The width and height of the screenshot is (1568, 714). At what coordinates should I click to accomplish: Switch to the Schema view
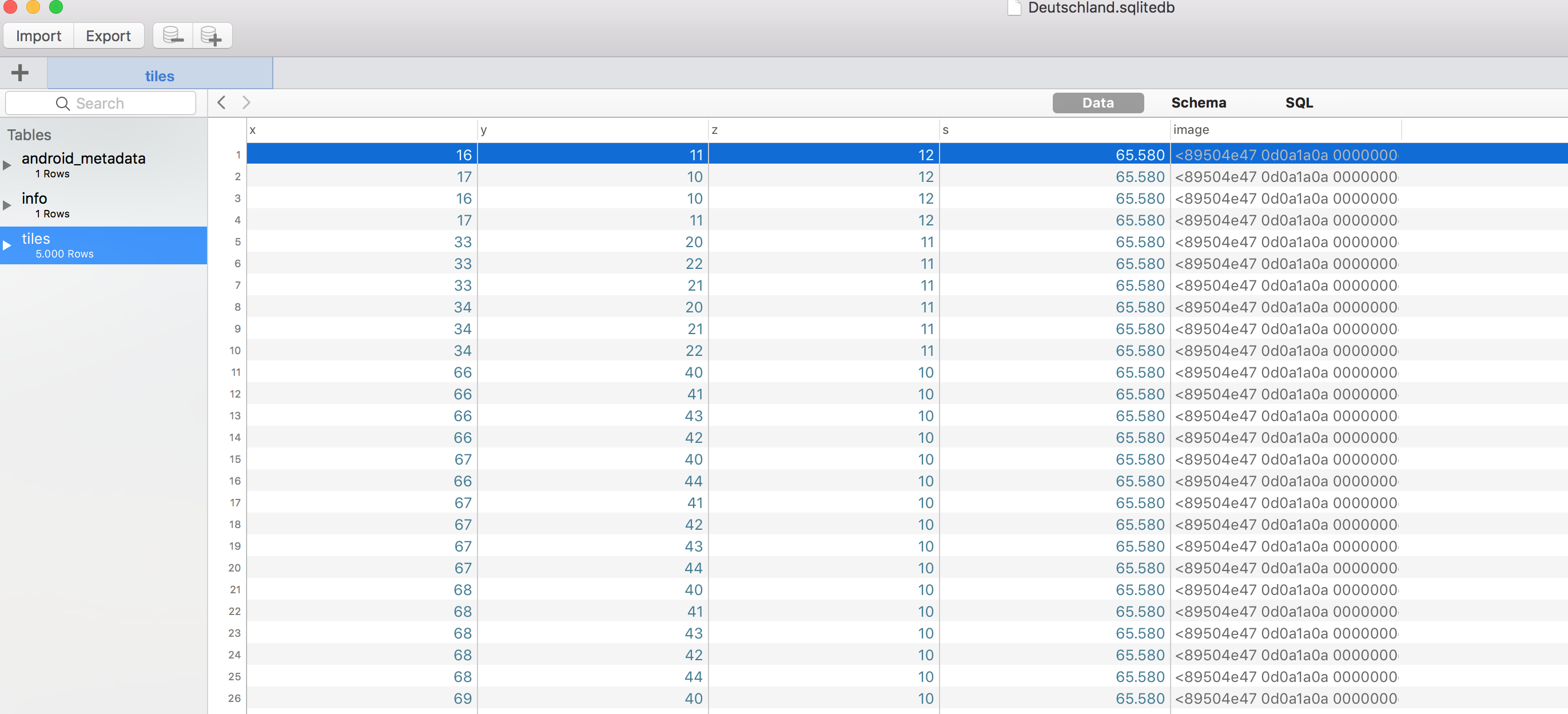1198,103
